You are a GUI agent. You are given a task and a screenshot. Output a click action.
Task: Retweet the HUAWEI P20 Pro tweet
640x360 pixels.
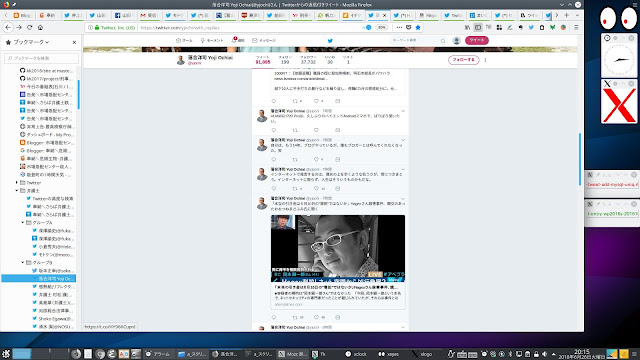pos(295,130)
